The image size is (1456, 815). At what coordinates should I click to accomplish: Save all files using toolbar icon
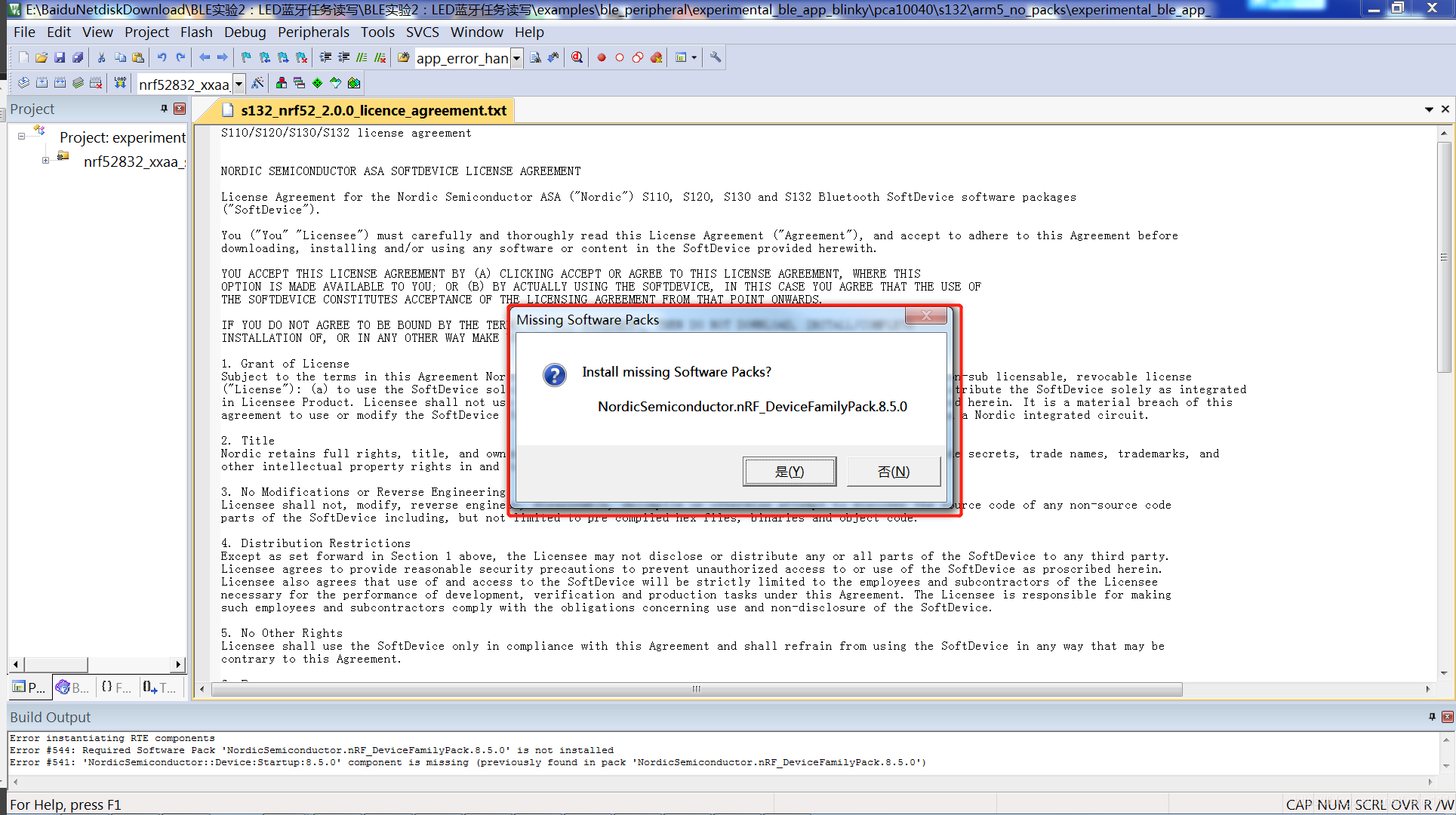tap(78, 57)
